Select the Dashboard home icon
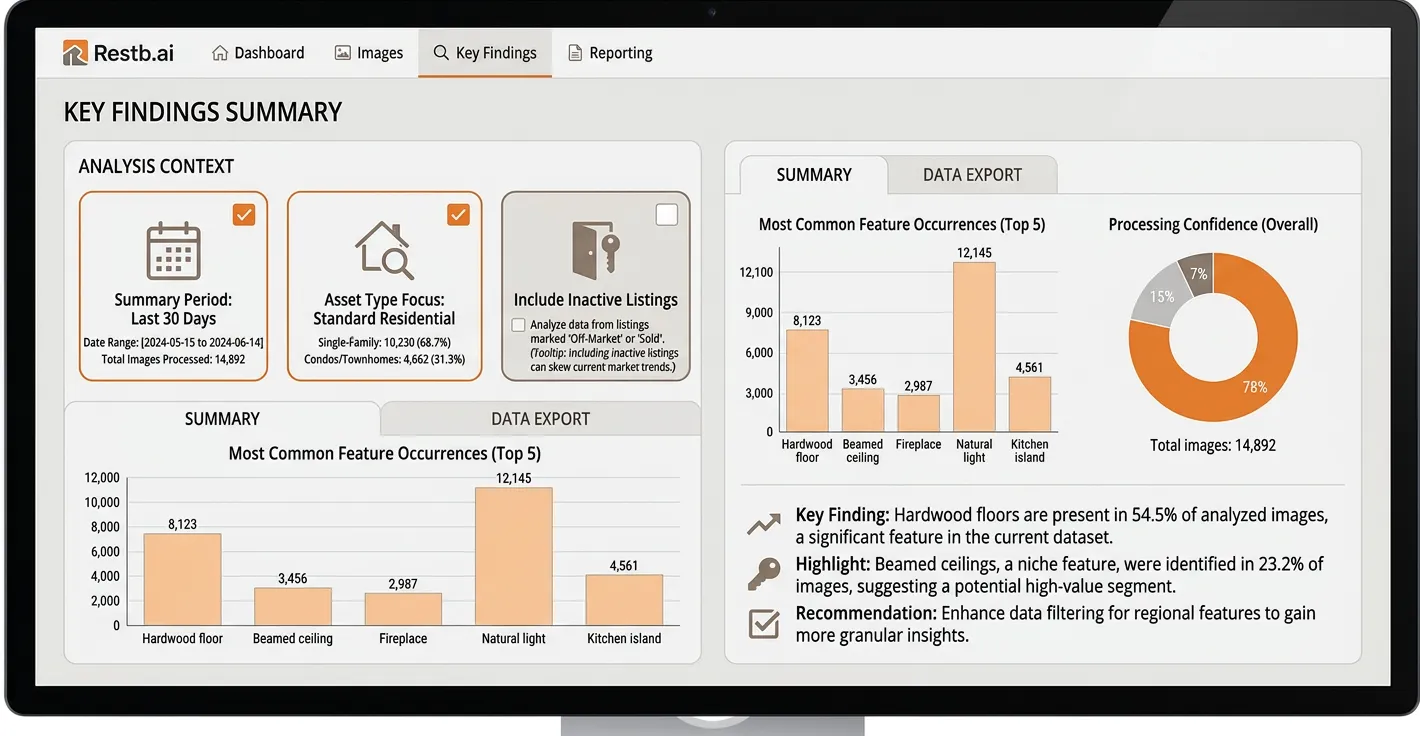 219,52
